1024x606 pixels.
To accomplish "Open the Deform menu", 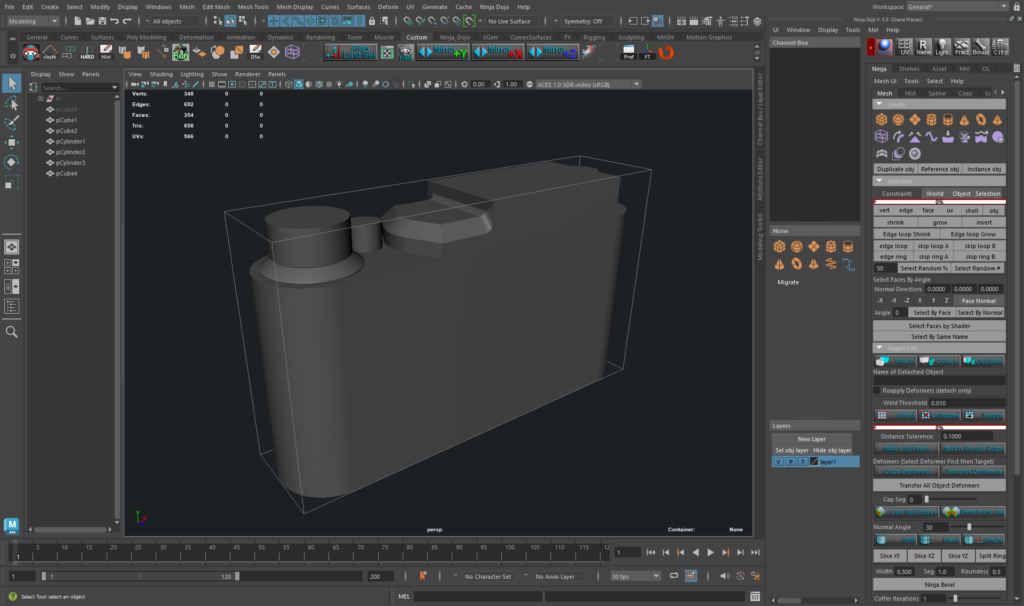I will pos(389,7).
